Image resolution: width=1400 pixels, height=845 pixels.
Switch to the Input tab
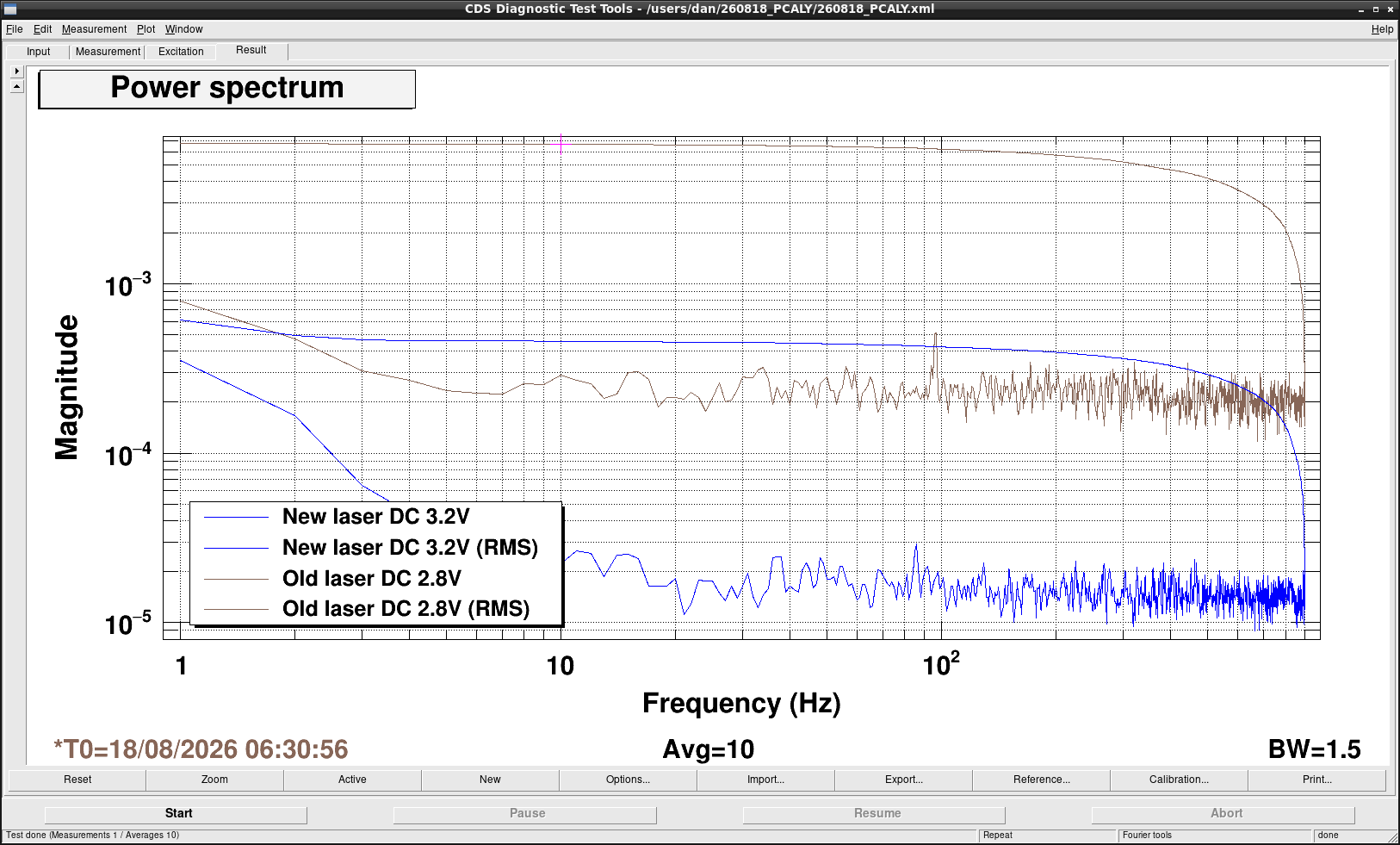39,52
